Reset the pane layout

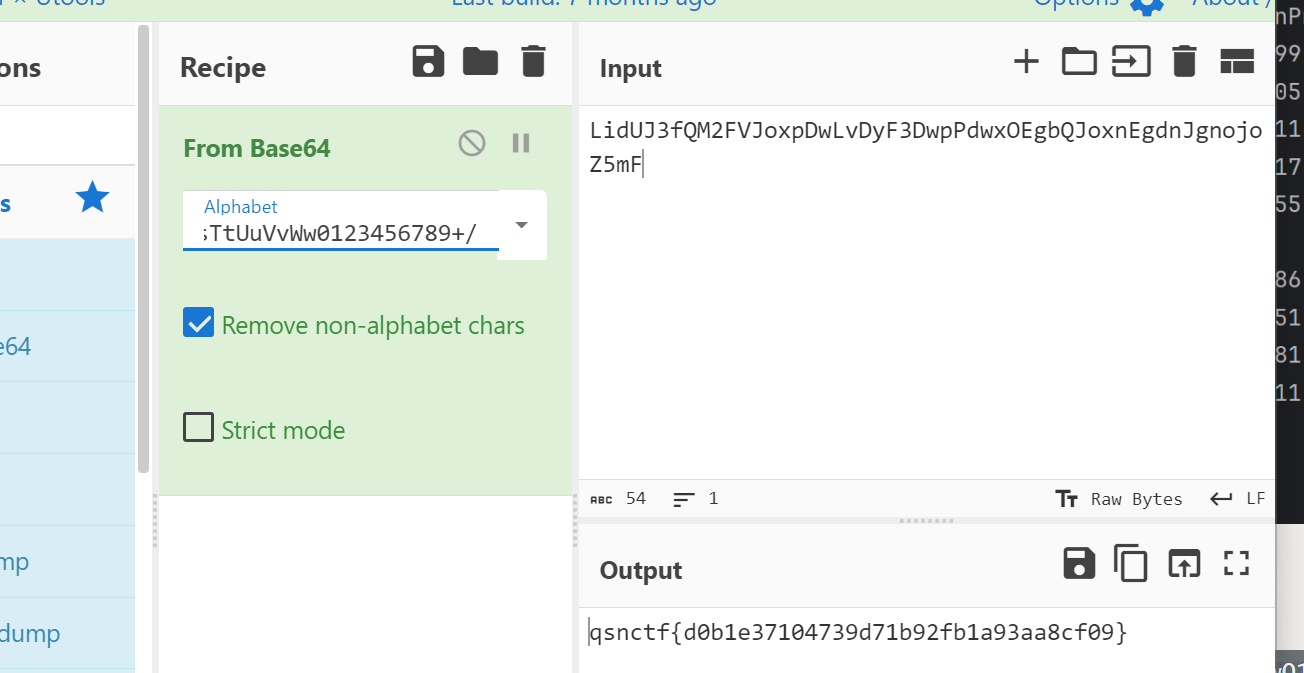click(1237, 62)
